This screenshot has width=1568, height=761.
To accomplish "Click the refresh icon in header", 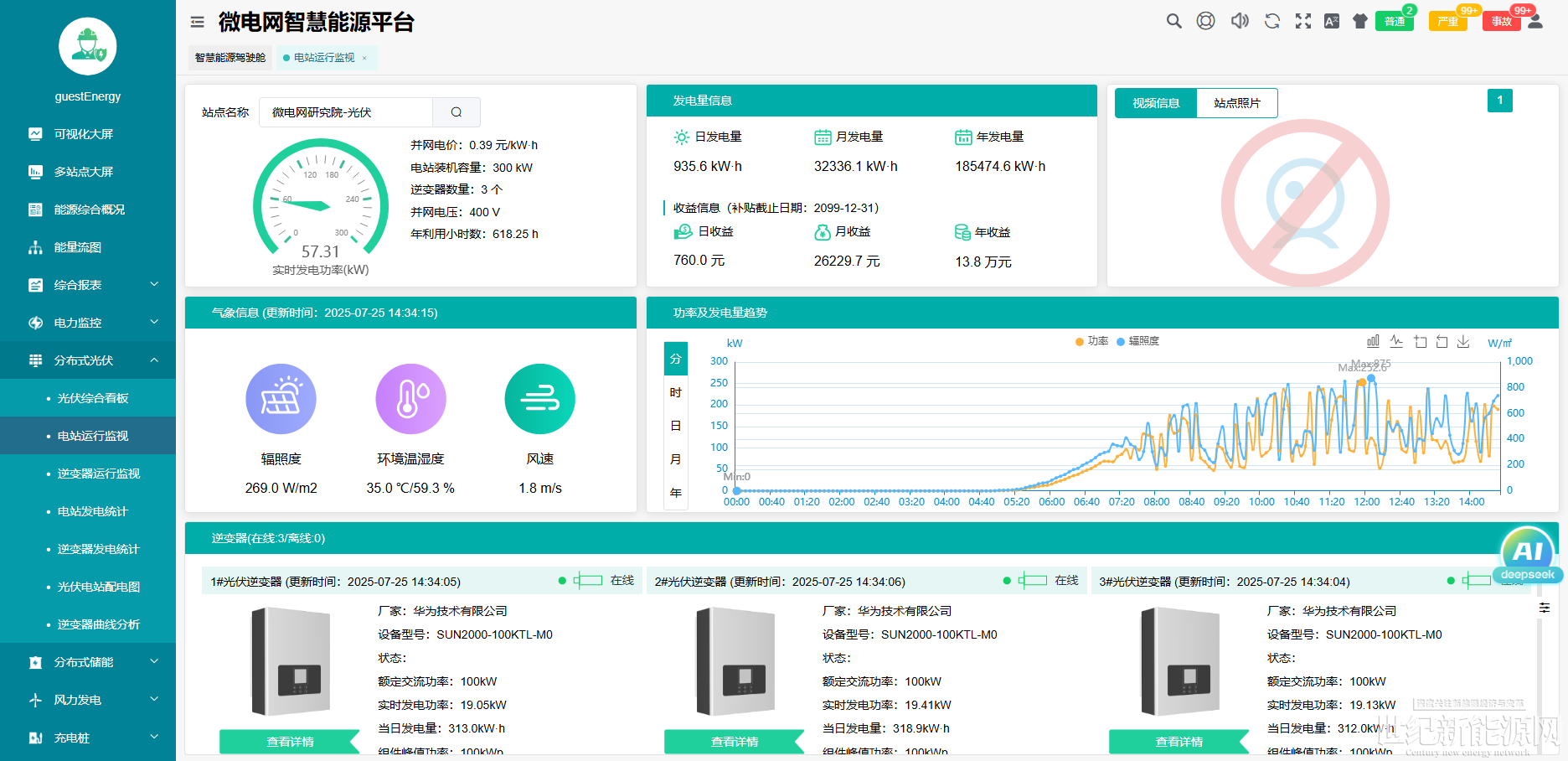I will [1271, 21].
